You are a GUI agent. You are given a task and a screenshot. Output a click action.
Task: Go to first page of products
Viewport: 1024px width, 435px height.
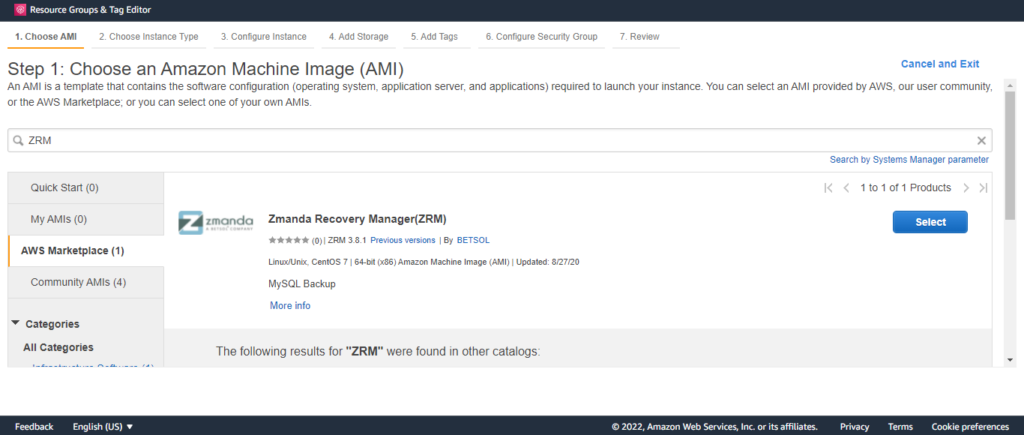click(828, 188)
